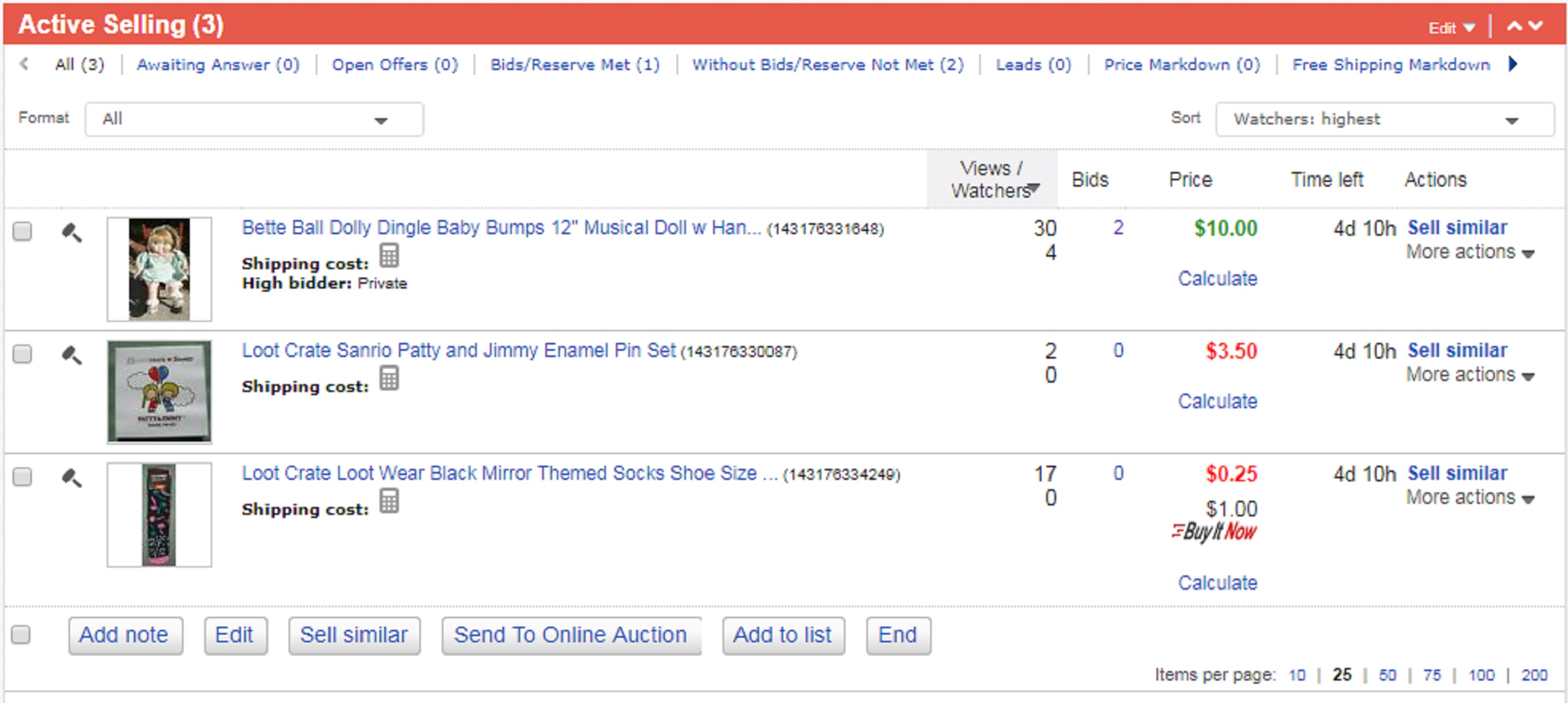
Task: Click the End button
Action: (x=898, y=636)
